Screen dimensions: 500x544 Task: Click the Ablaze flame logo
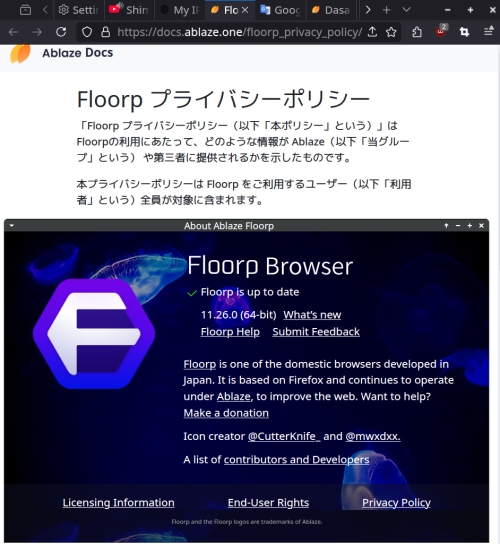pyautogui.click(x=20, y=53)
